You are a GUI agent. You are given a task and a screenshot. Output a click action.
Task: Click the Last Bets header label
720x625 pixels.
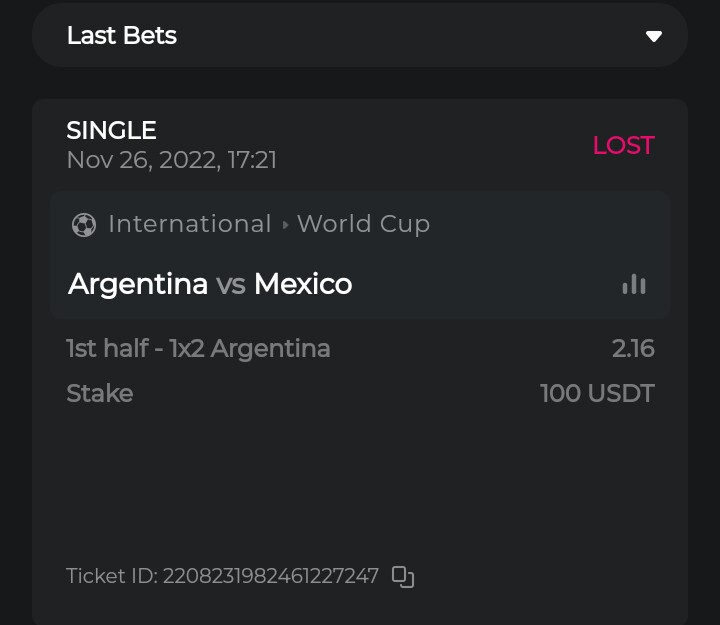121,36
